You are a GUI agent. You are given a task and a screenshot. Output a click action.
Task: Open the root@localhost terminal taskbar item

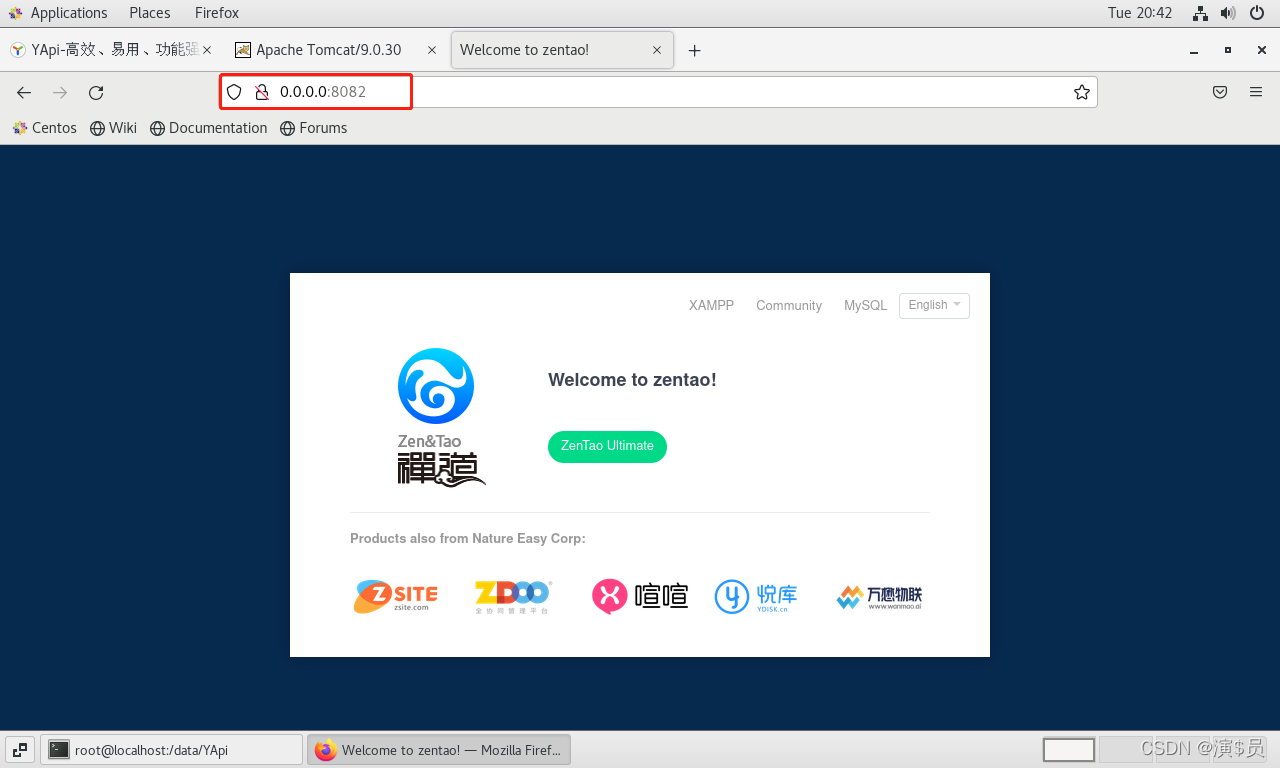171,750
